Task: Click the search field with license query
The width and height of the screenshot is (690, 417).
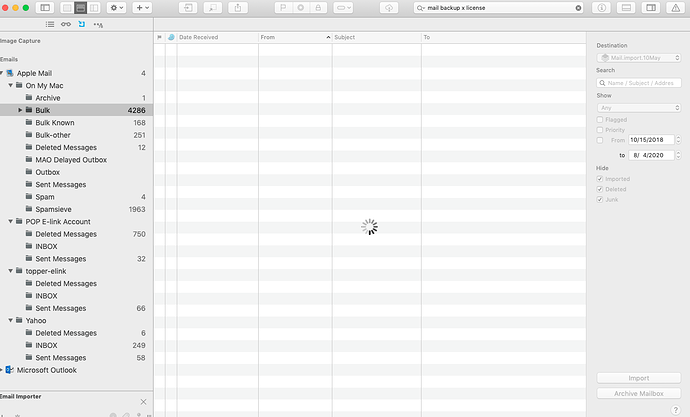Action: (x=499, y=8)
